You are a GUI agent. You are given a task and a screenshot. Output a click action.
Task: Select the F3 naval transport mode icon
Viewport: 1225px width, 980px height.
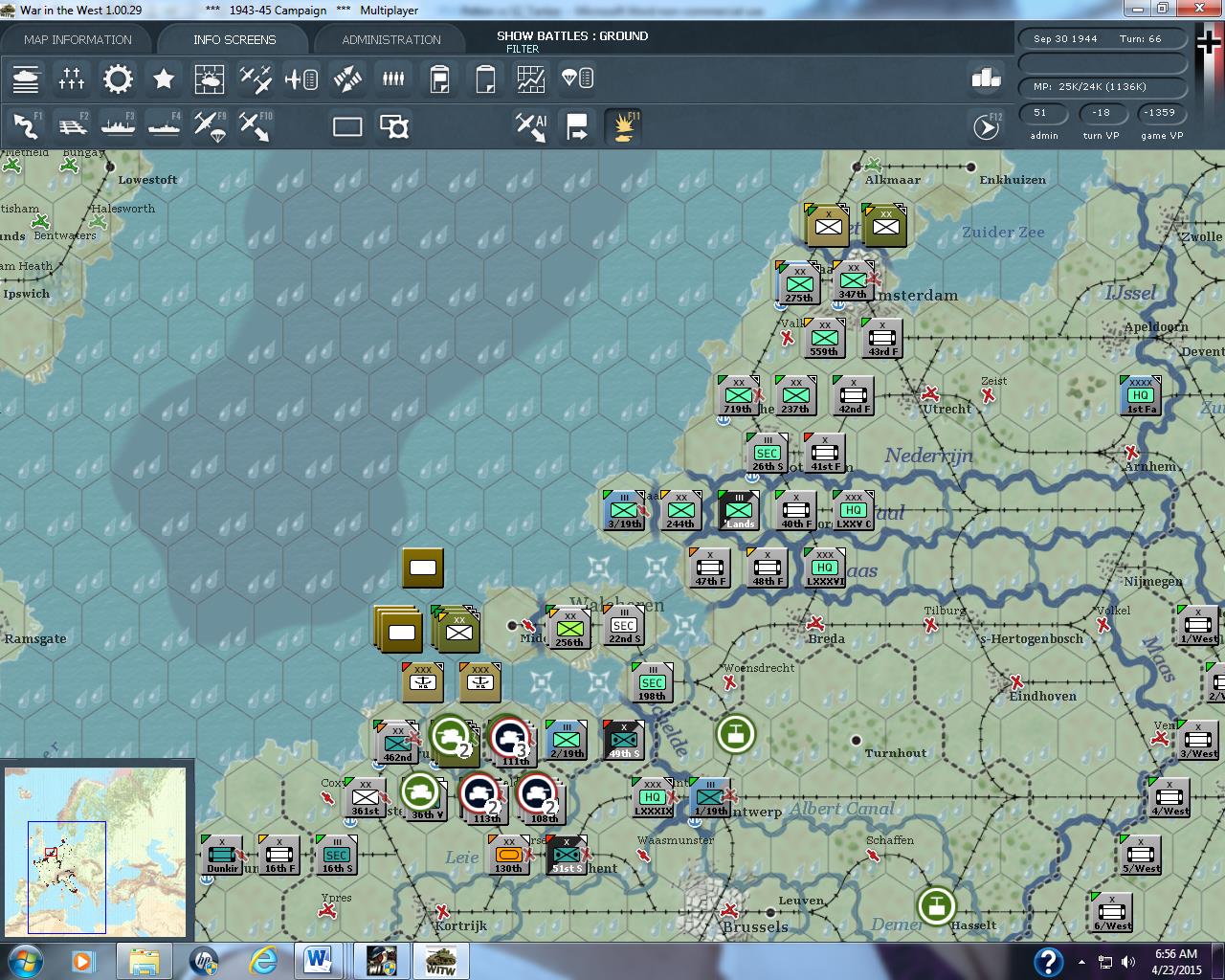(x=118, y=126)
